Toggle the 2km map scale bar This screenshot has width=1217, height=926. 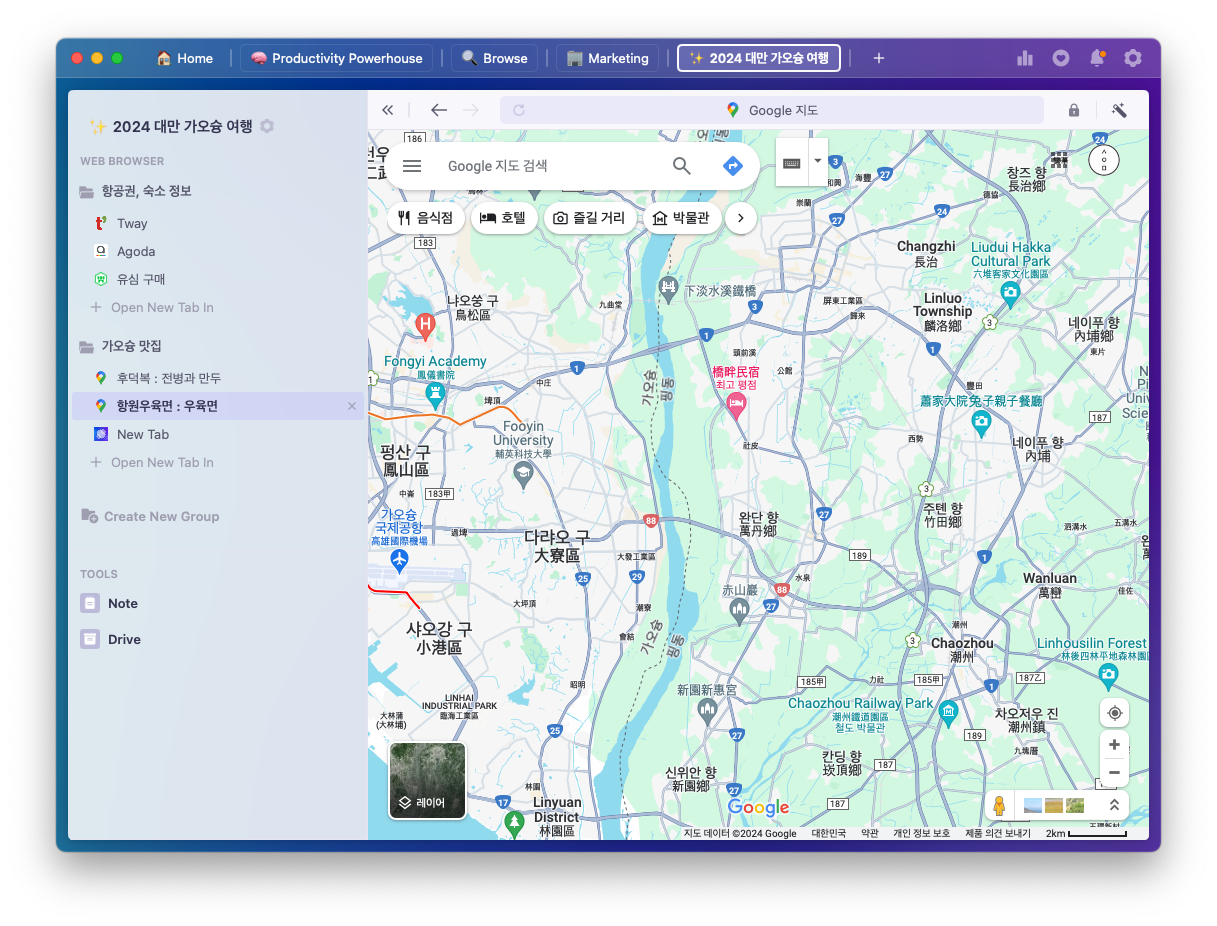1086,833
